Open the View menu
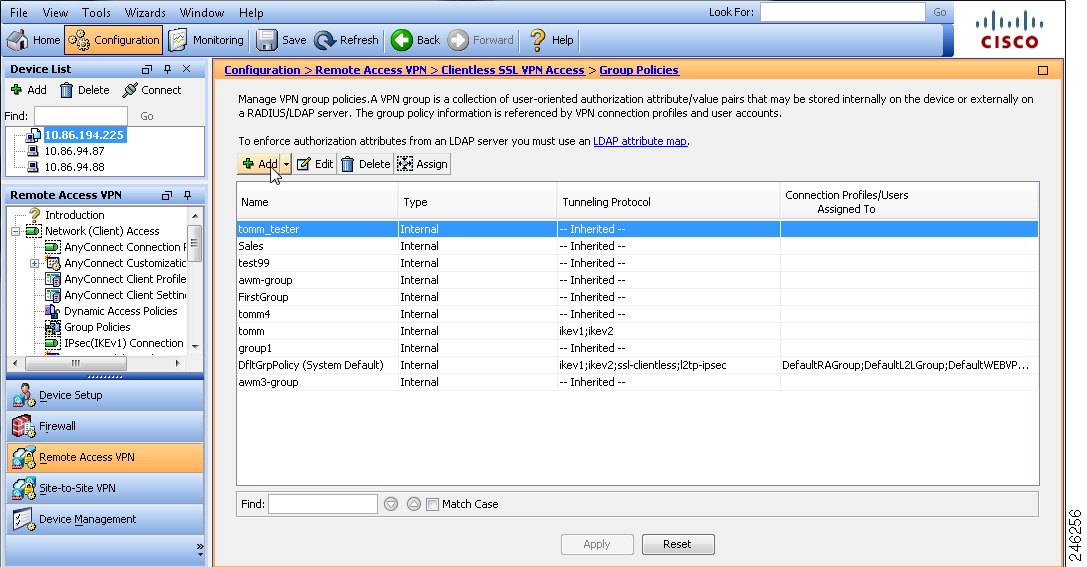This screenshot has width=1087, height=567. pyautogui.click(x=55, y=12)
